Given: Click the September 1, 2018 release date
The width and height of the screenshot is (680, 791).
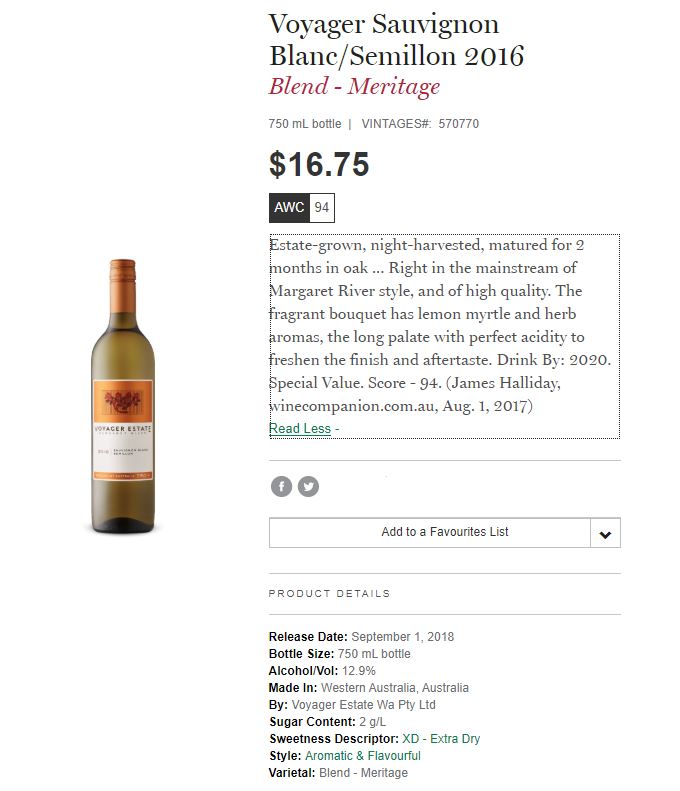Looking at the screenshot, I should [x=402, y=637].
